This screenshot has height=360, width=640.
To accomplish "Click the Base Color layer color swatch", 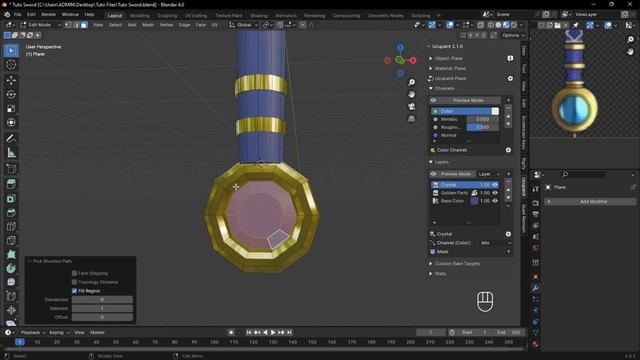I will pos(474,201).
